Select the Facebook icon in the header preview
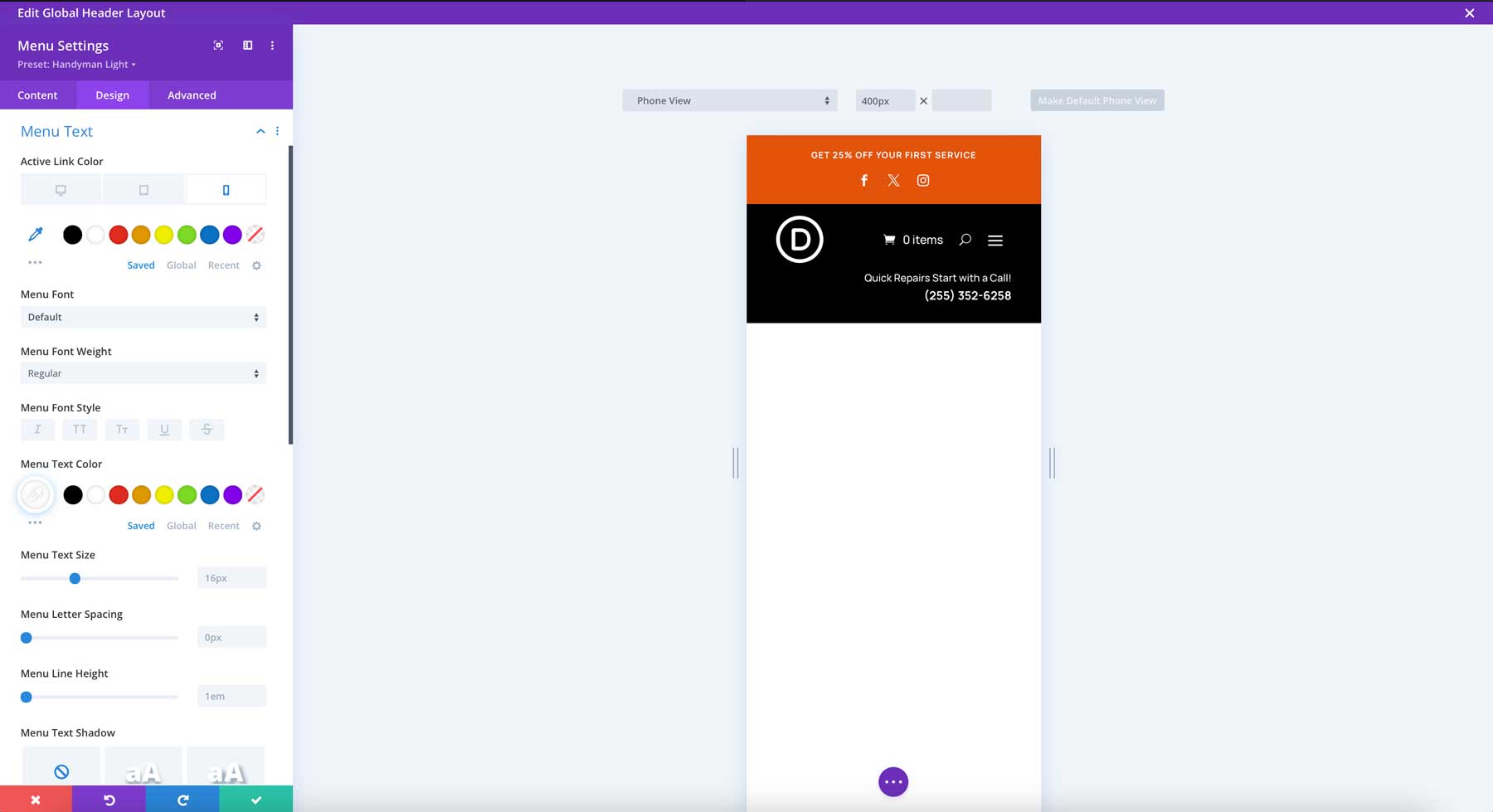 click(x=863, y=180)
